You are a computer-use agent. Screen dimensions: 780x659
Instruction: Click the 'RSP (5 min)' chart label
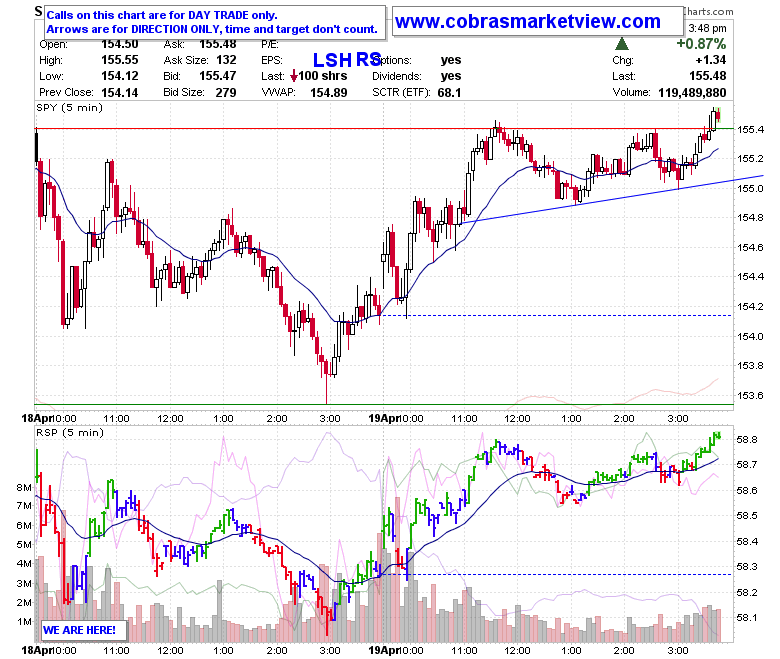coord(70,433)
